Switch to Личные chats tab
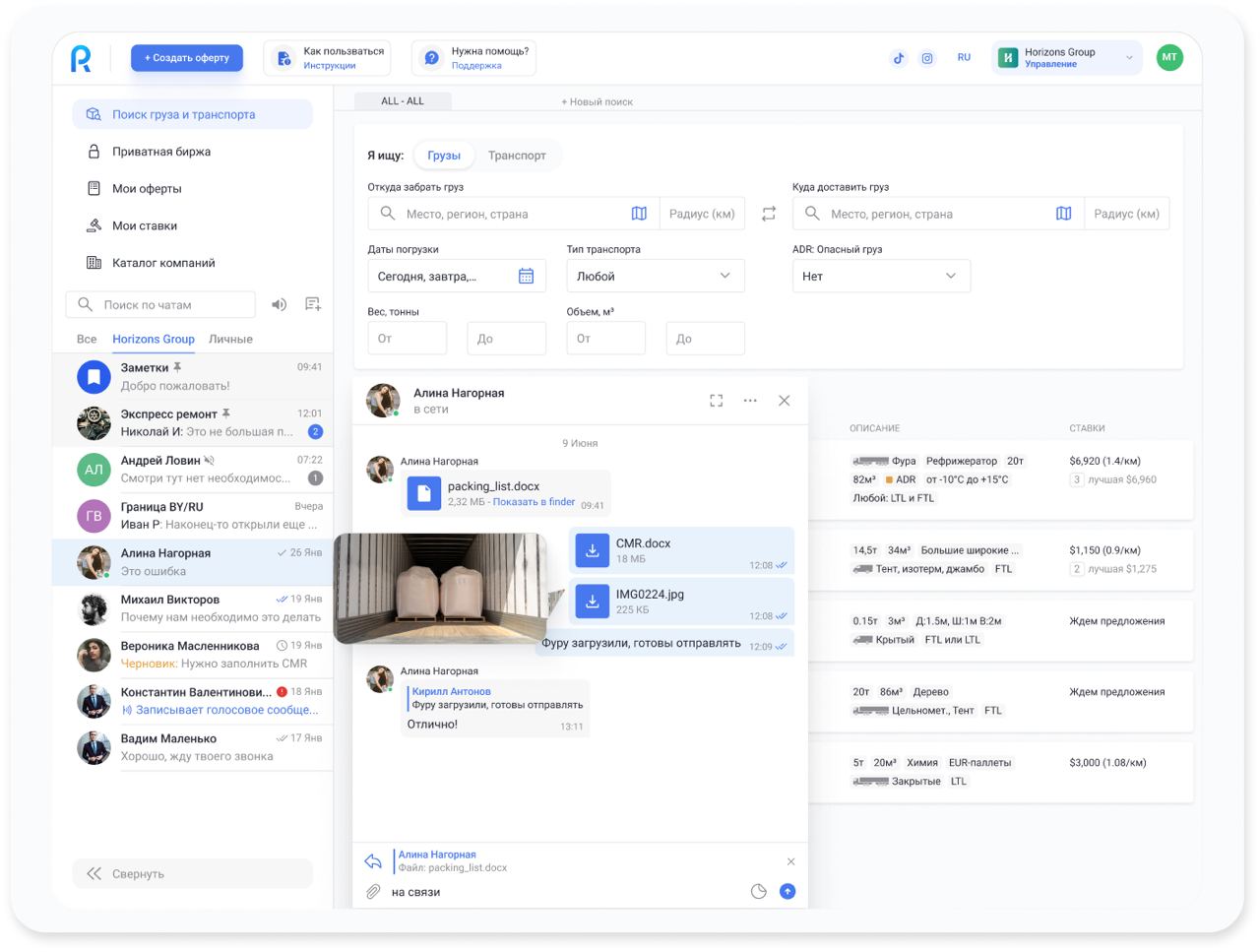Screen dimensions: 1260x952 (230, 339)
